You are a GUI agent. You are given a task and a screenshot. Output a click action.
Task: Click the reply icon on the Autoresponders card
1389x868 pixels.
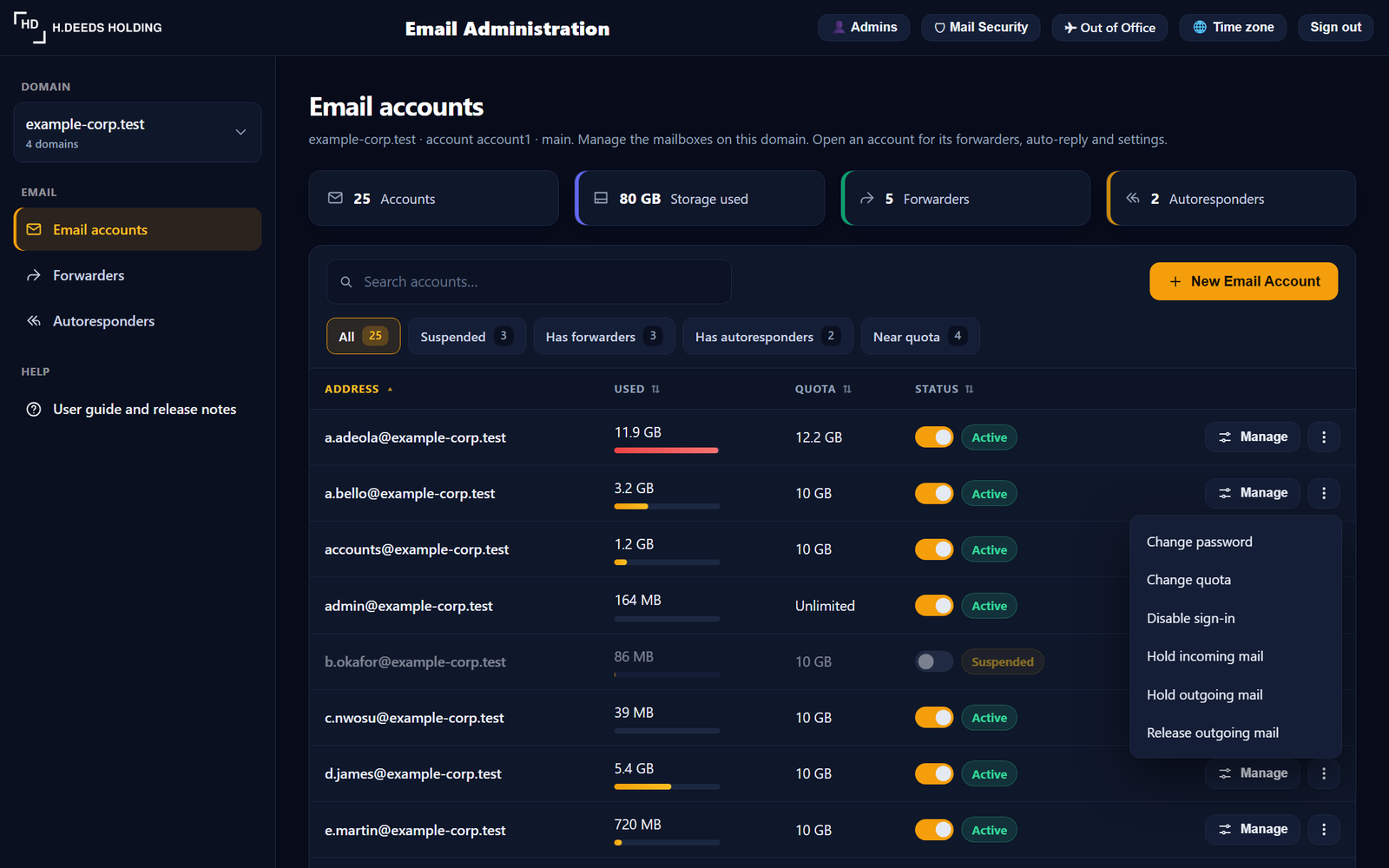coord(1132,199)
